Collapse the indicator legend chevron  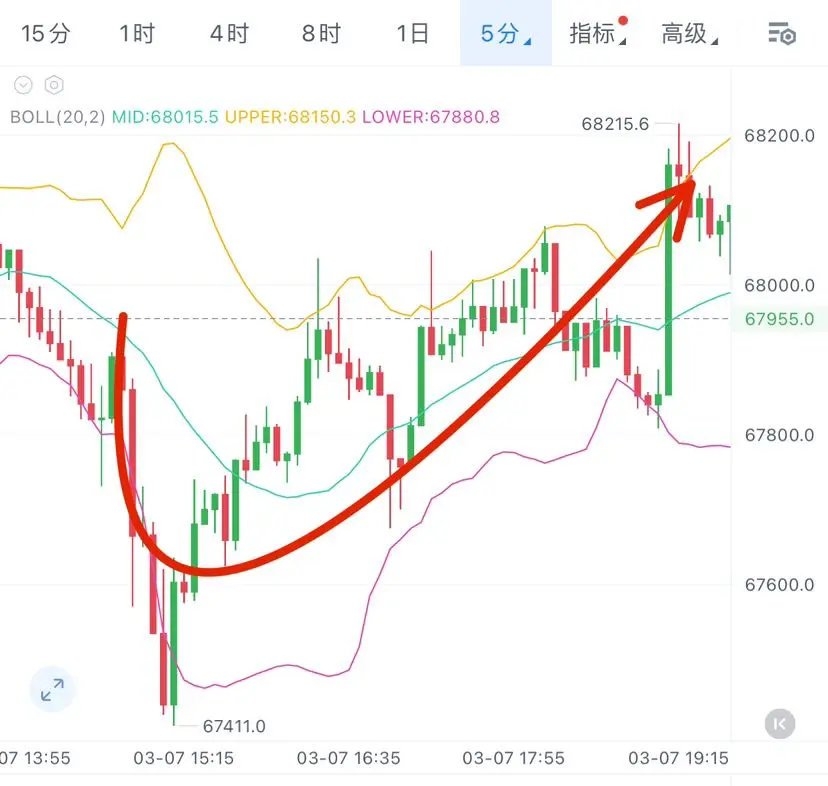(x=23, y=85)
